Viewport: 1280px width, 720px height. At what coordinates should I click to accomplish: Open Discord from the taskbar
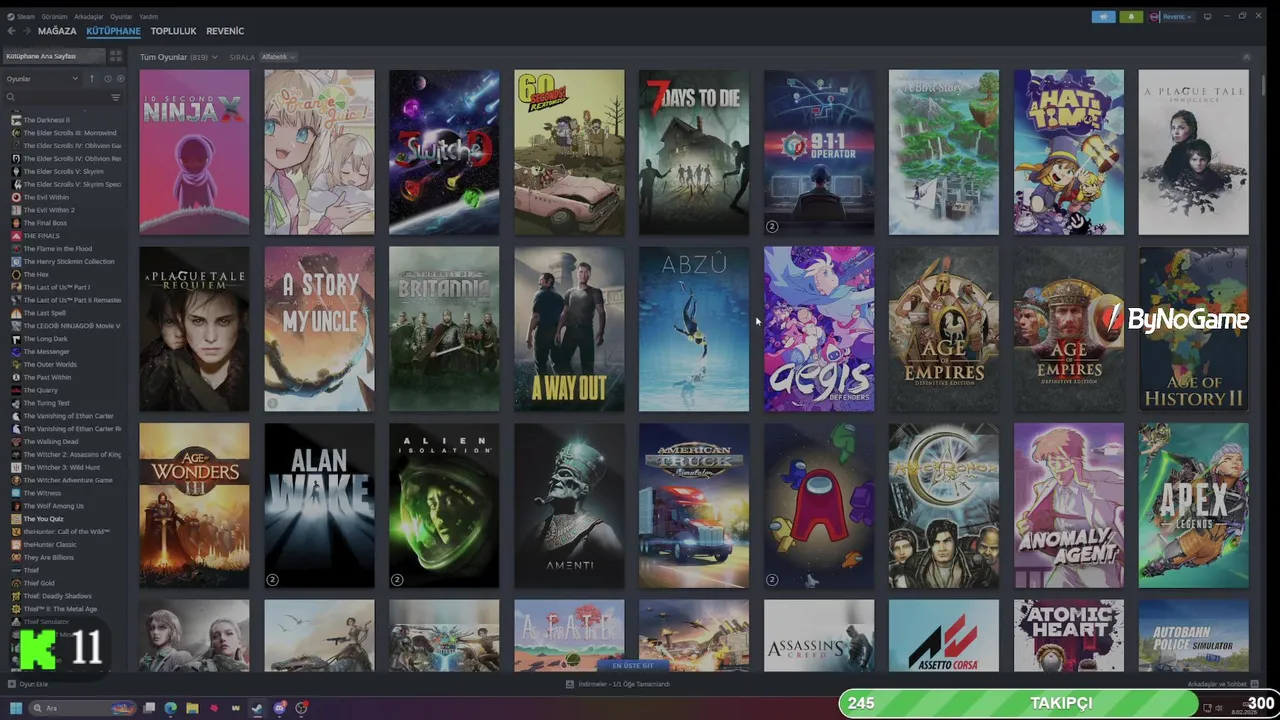tap(279, 708)
